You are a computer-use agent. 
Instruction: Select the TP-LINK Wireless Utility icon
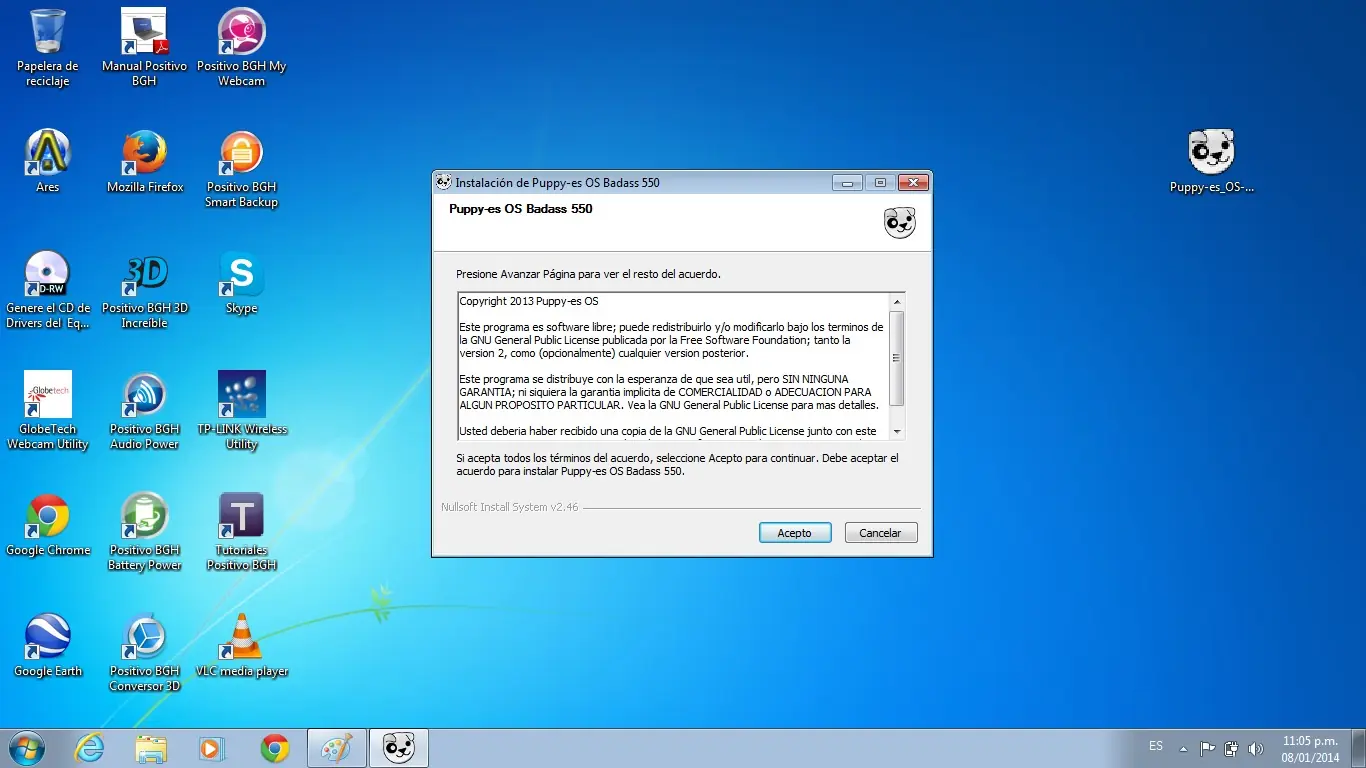pyautogui.click(x=241, y=410)
